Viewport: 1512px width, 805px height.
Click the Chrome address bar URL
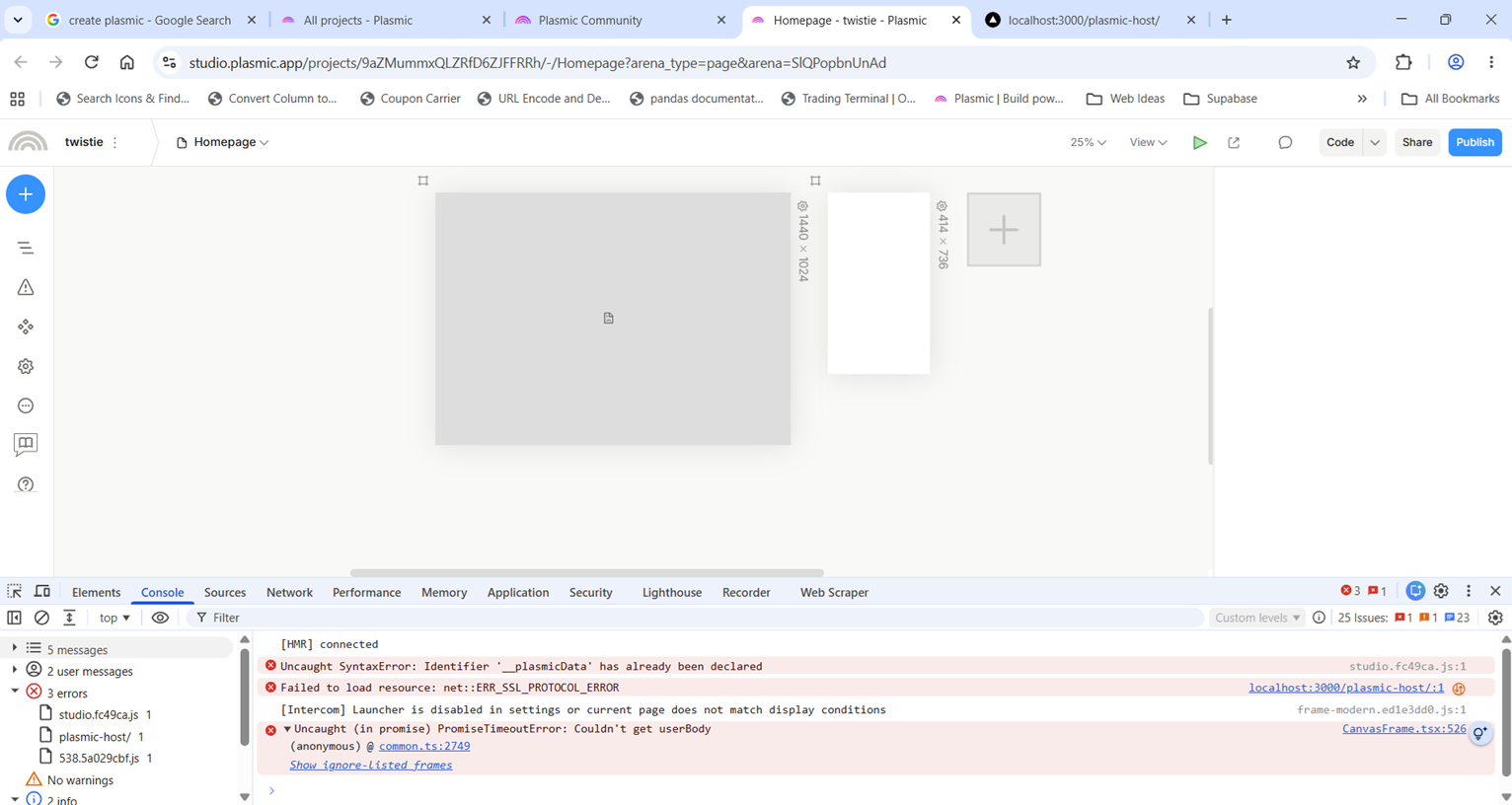pos(538,62)
